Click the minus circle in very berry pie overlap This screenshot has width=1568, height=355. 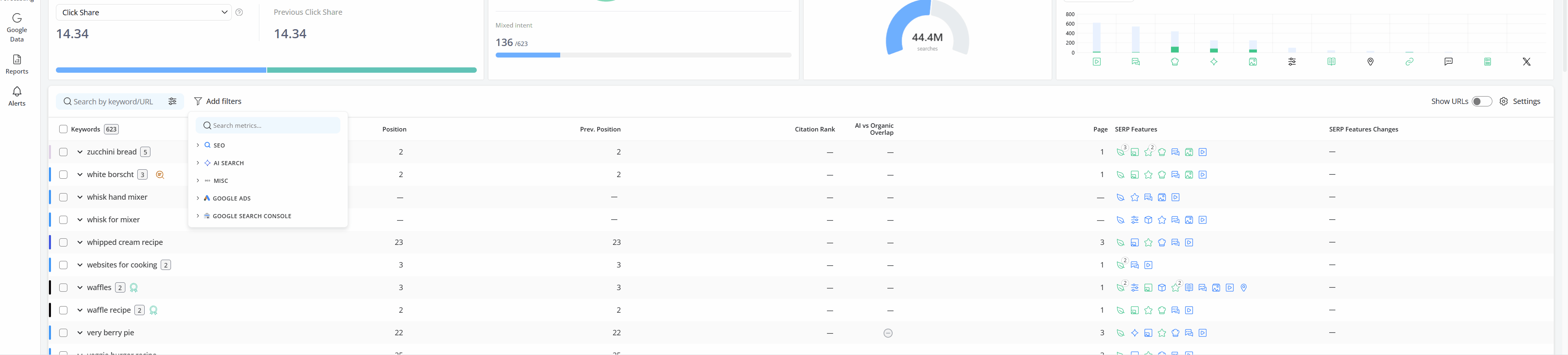(x=888, y=333)
